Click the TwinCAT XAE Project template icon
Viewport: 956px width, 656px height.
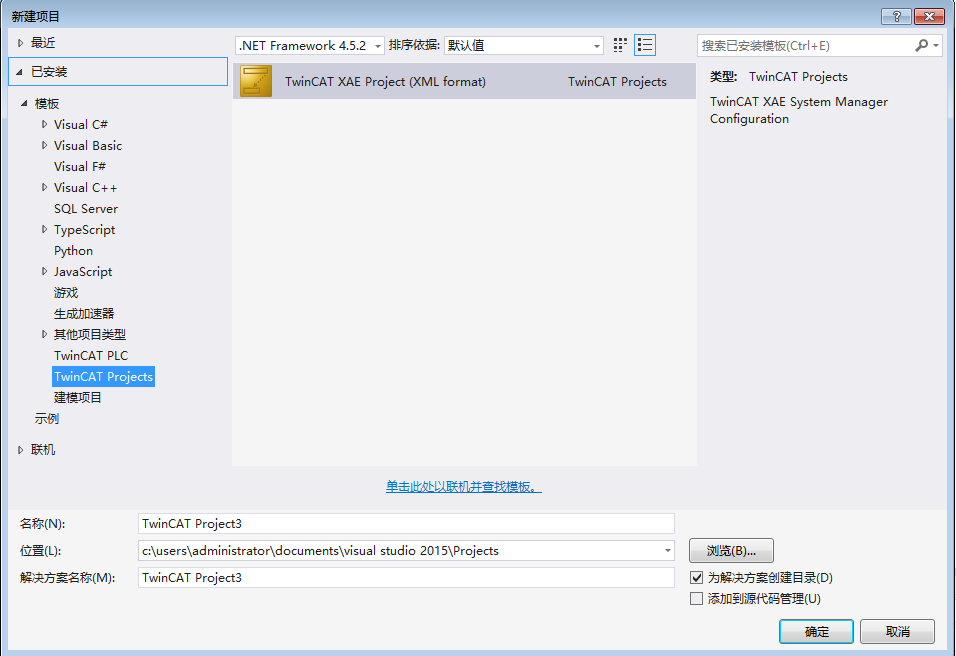(x=255, y=81)
